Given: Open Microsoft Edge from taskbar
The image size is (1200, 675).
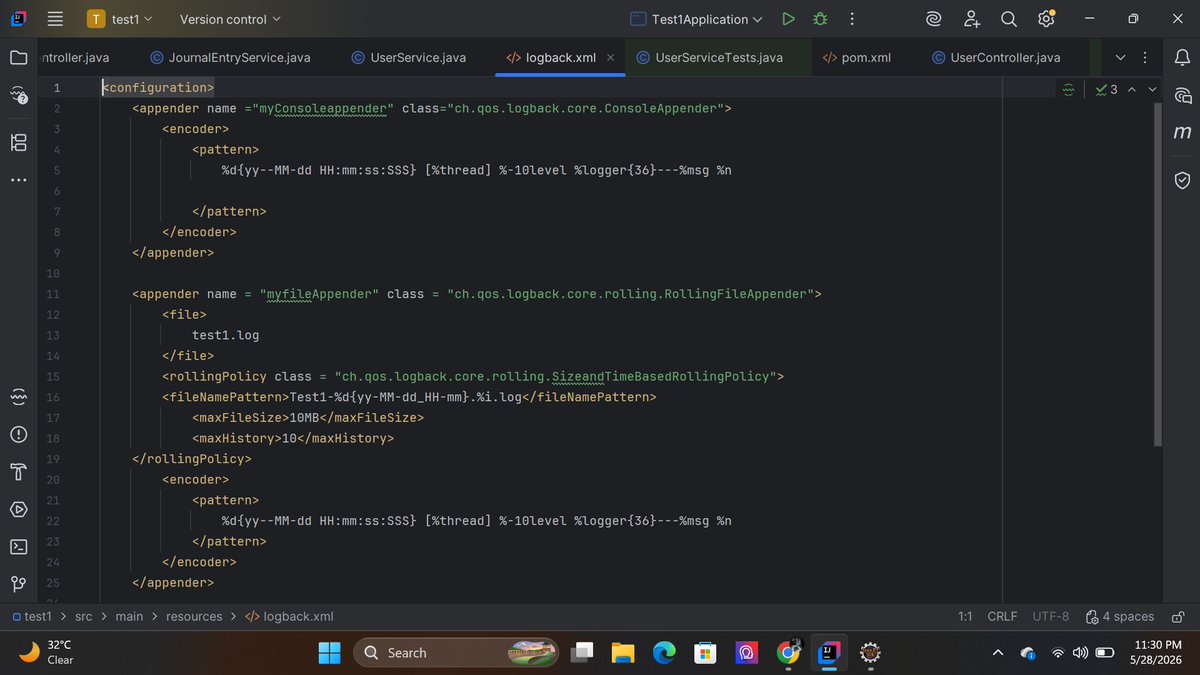Looking at the screenshot, I should tap(664, 653).
